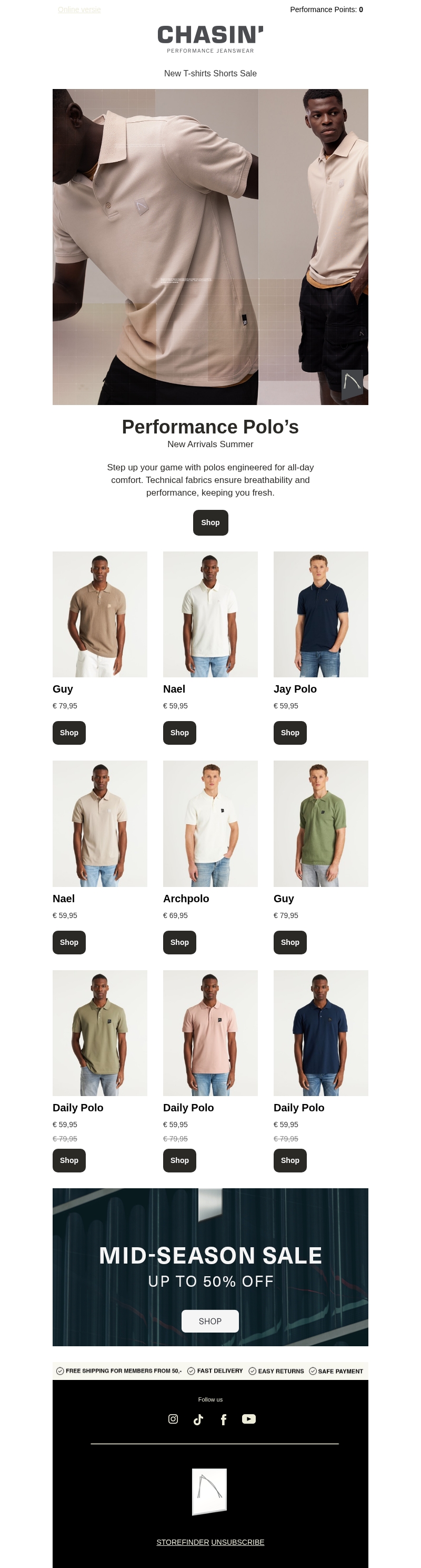Click the Performance Polo's hero image
Image resolution: width=421 pixels, height=1568 pixels.
[x=210, y=247]
